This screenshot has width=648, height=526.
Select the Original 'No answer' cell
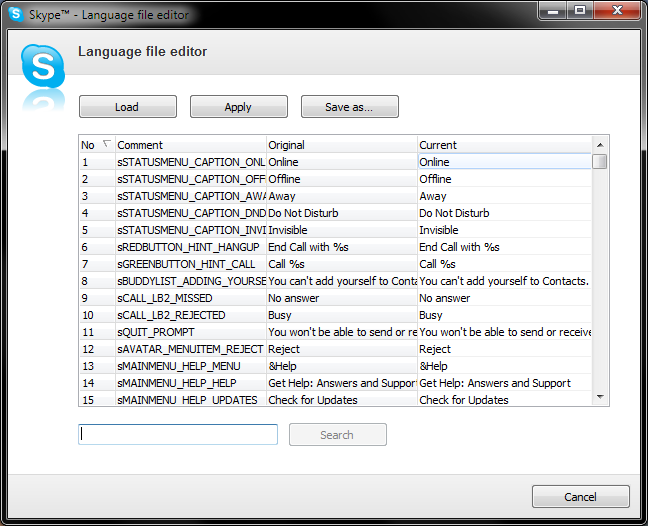[342, 298]
